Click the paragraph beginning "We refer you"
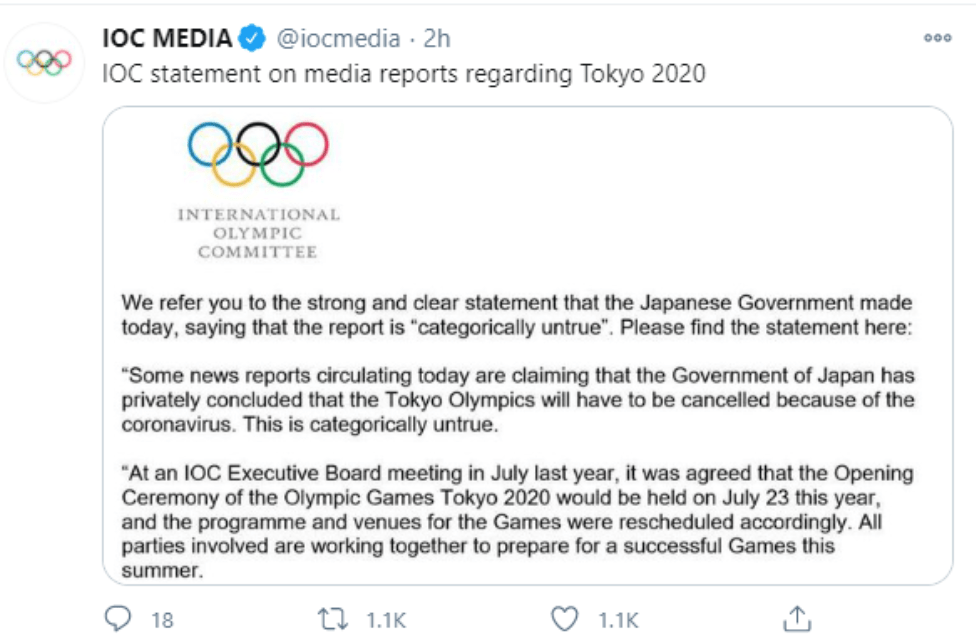This screenshot has height=641, width=976. 516,315
